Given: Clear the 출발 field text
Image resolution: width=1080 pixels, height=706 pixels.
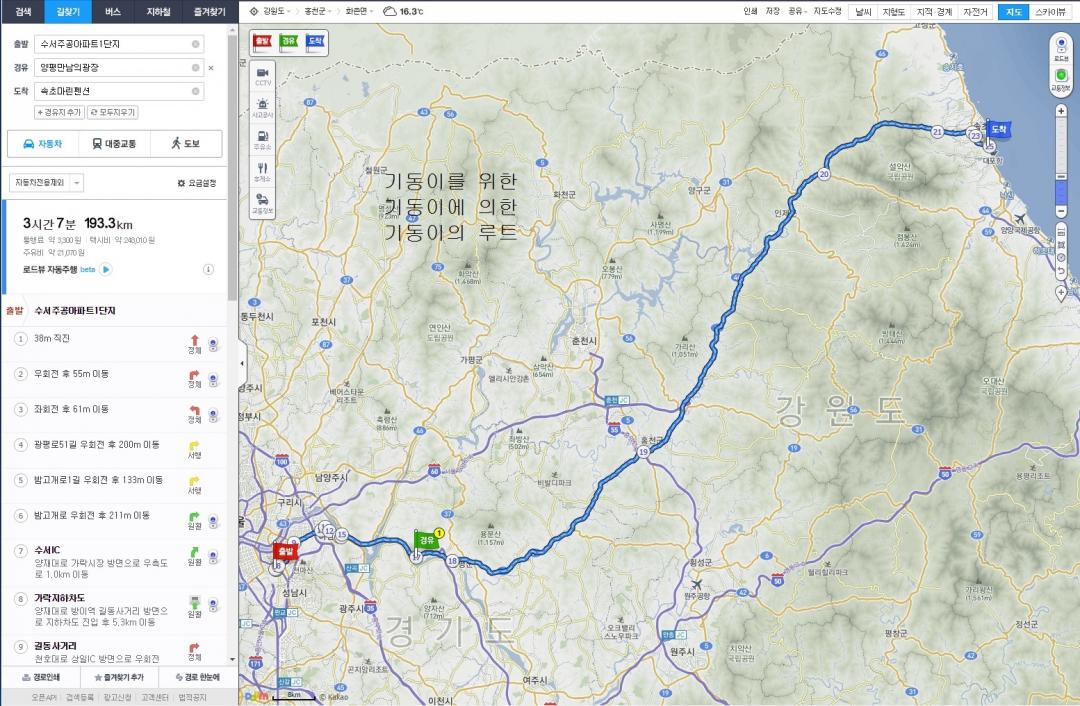Looking at the screenshot, I should pyautogui.click(x=195, y=45).
